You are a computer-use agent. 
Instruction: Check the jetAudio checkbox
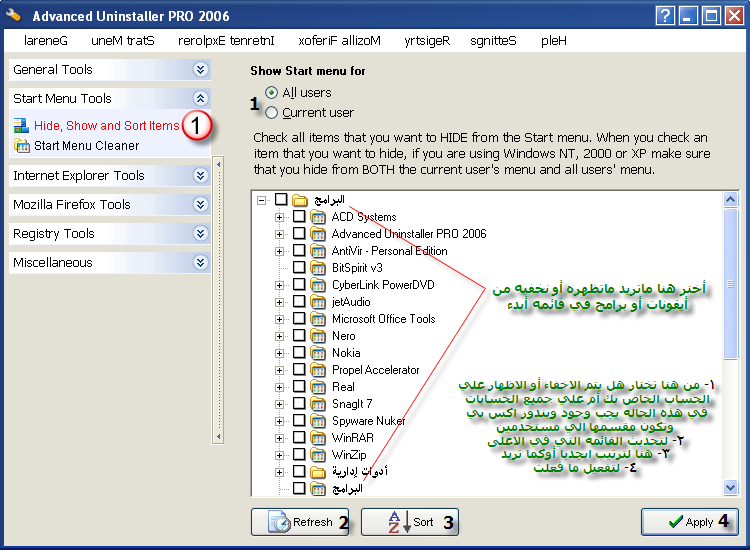(299, 301)
